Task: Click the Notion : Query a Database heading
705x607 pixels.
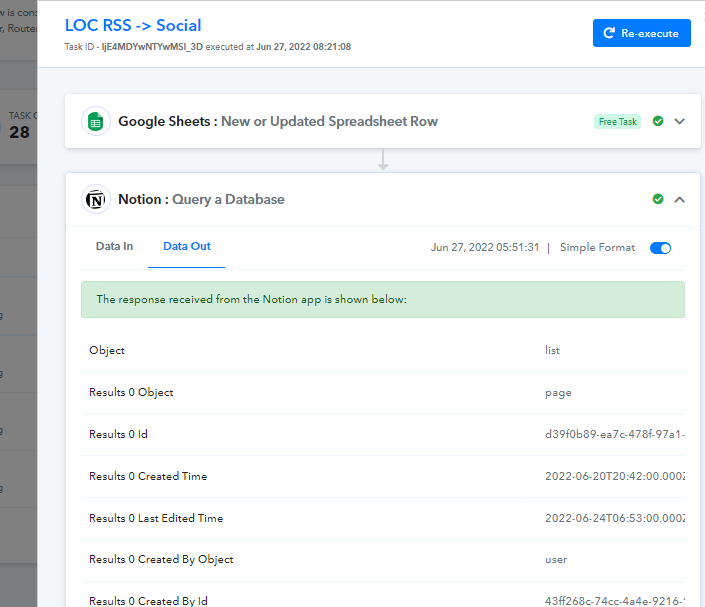Action: point(201,199)
